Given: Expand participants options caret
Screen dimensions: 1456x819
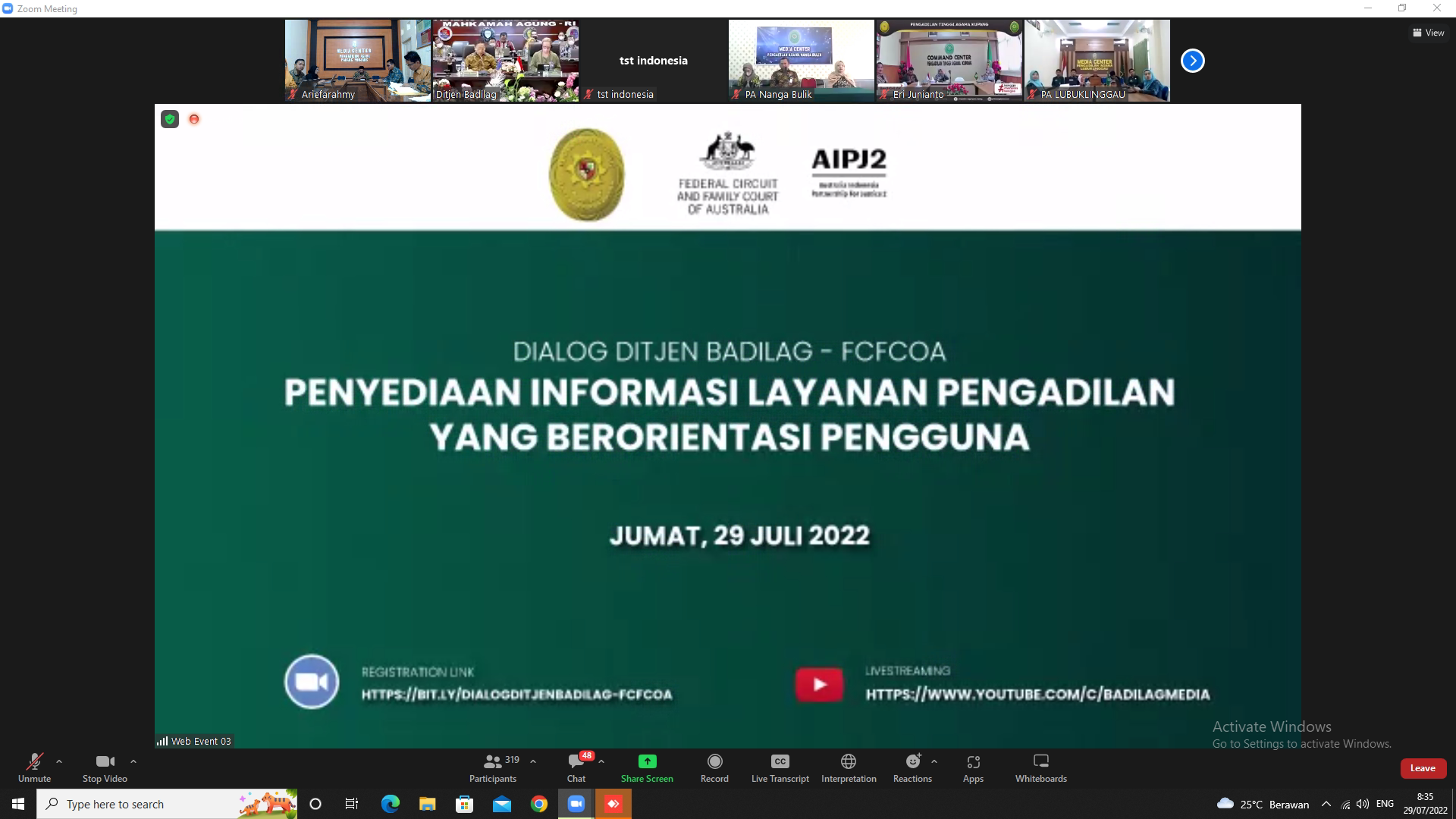Looking at the screenshot, I should [533, 761].
